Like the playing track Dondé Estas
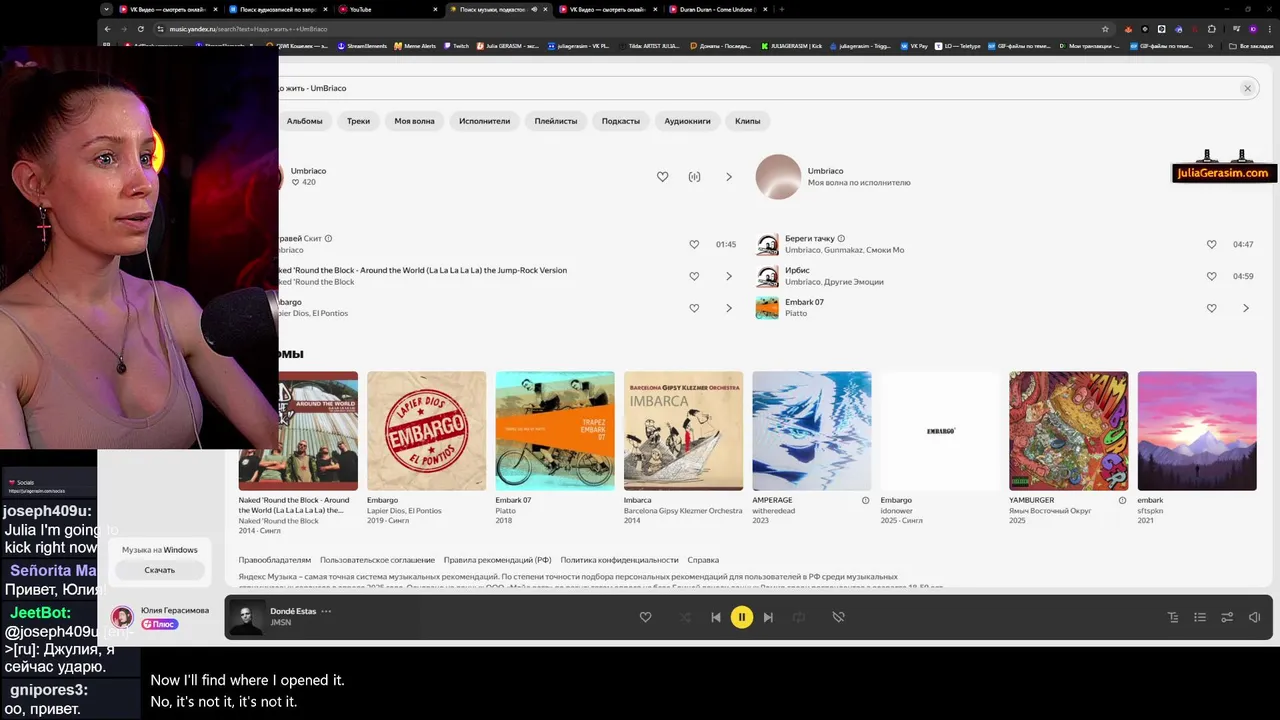Screen dimensions: 1280x720 click(x=645, y=617)
